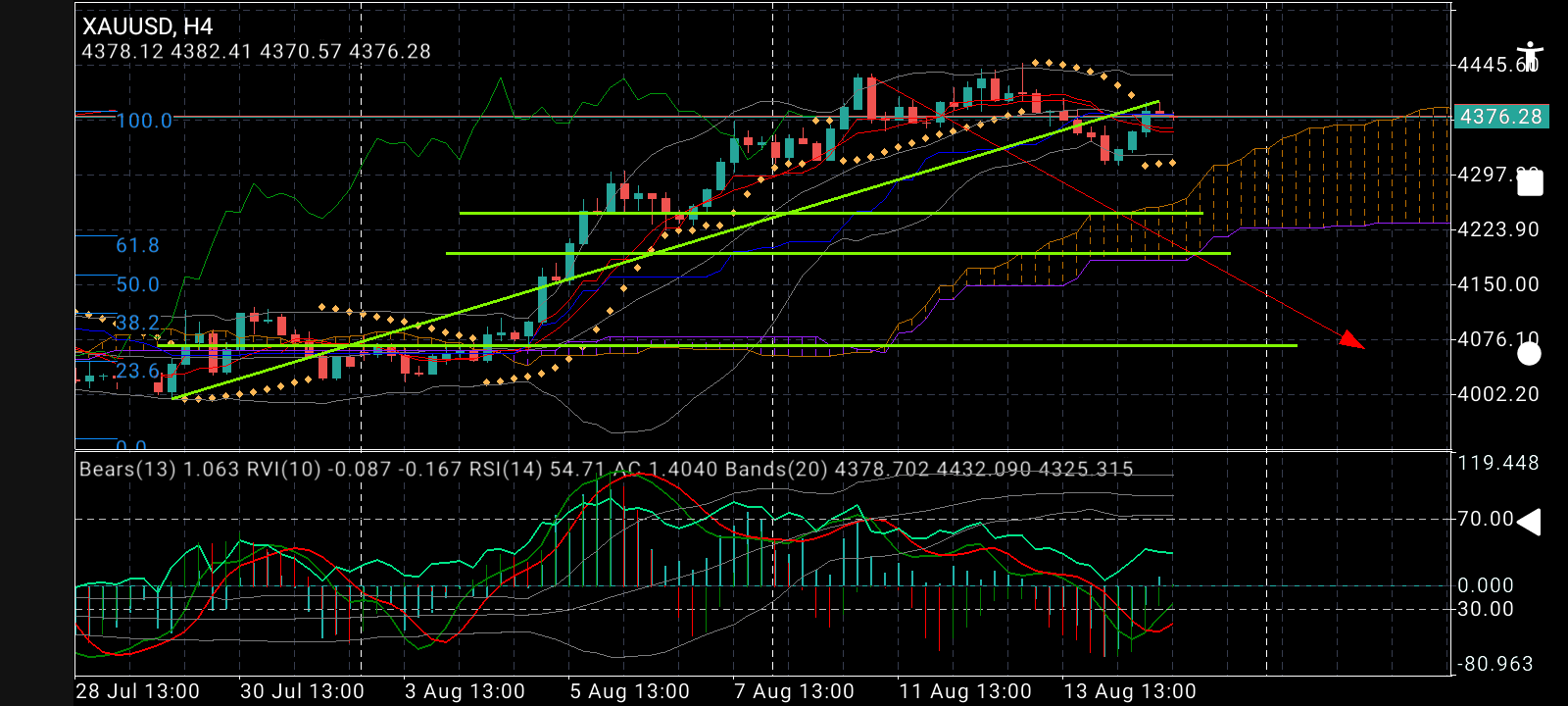This screenshot has width=1568, height=706.
Task: Tap the -80.963 indicator scale value
Action: pos(1495,664)
